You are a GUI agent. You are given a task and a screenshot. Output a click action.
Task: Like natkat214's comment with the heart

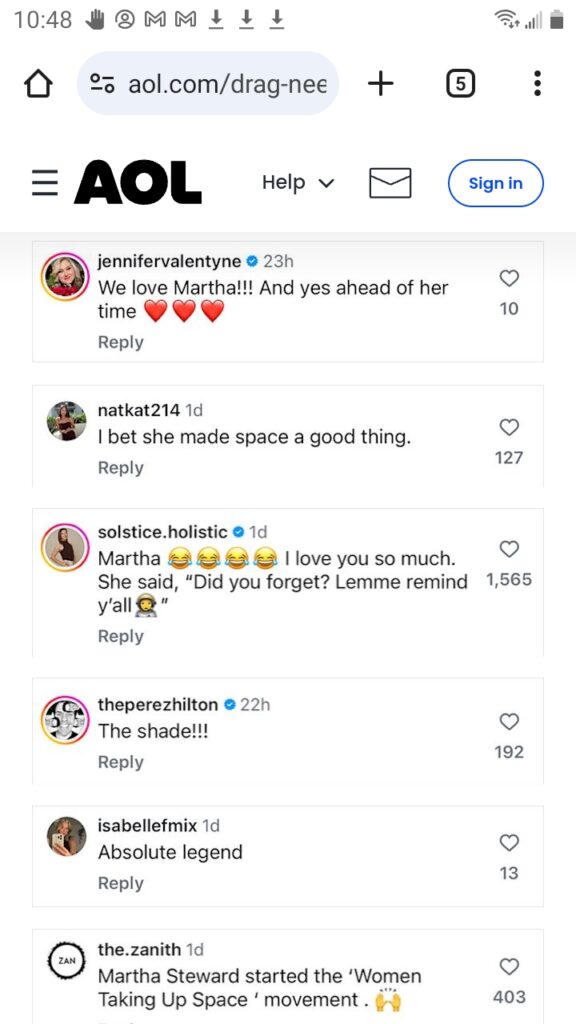pyautogui.click(x=509, y=427)
